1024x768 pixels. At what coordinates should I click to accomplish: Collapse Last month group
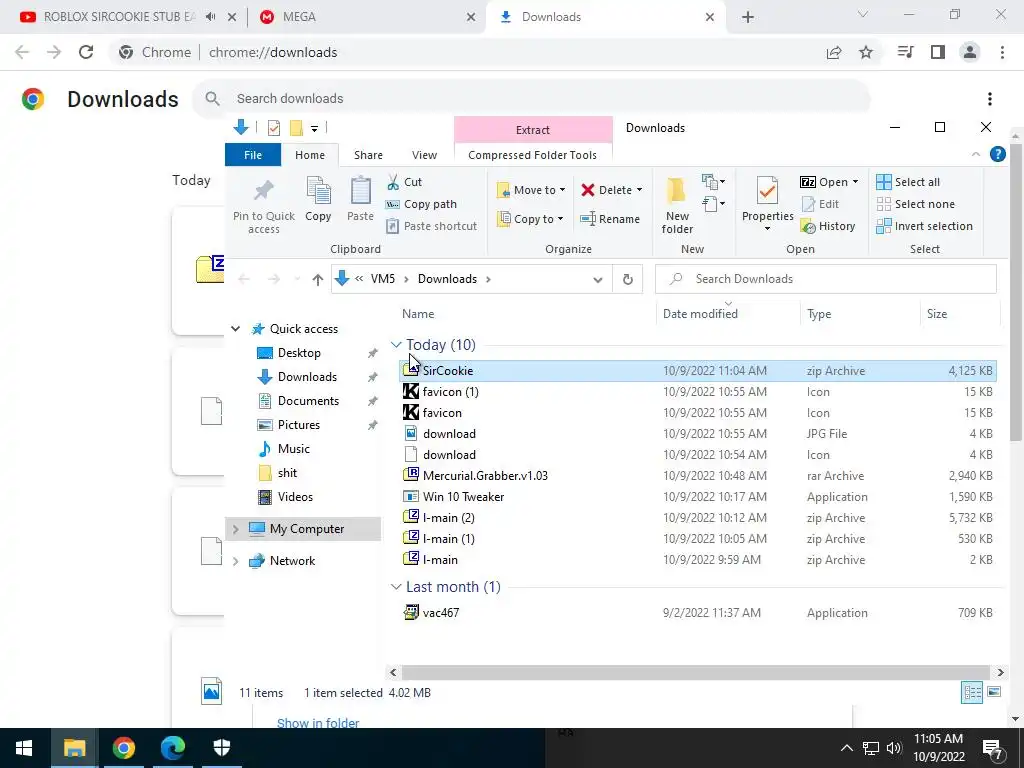pyautogui.click(x=396, y=587)
